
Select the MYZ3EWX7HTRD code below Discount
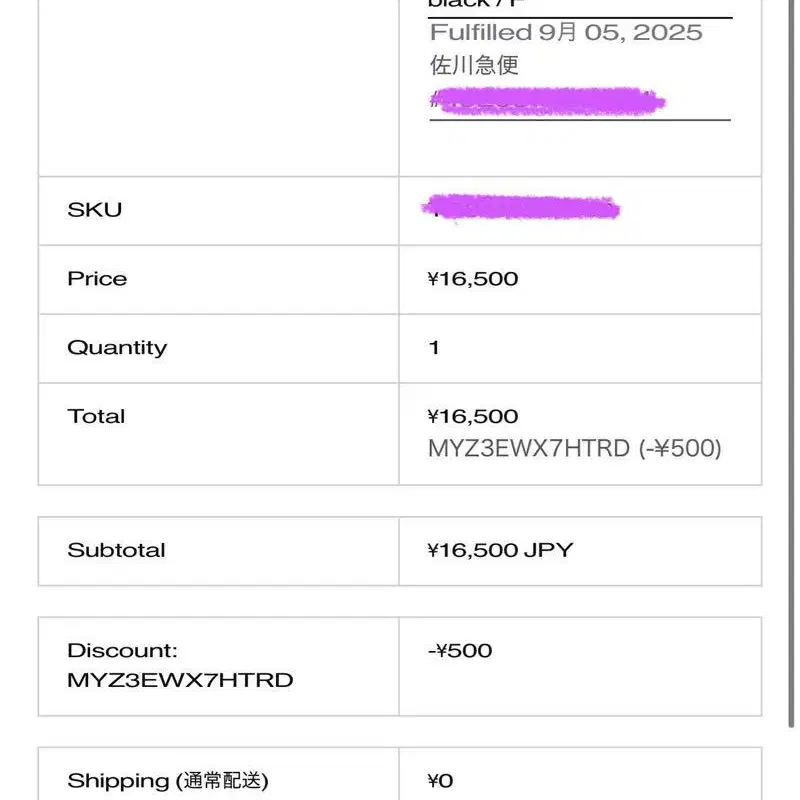pos(180,681)
